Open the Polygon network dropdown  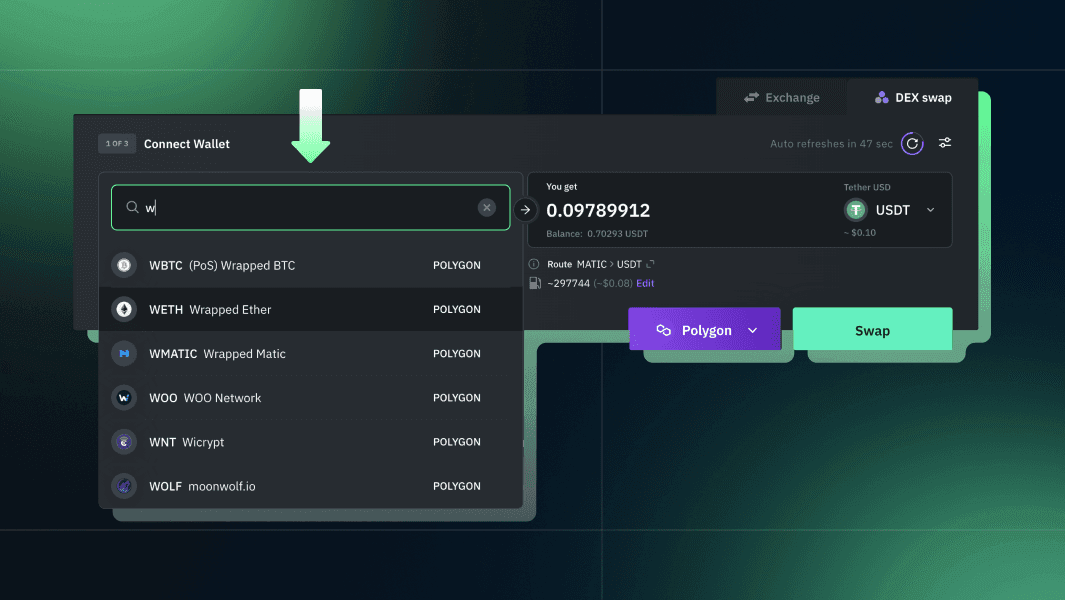(704, 330)
